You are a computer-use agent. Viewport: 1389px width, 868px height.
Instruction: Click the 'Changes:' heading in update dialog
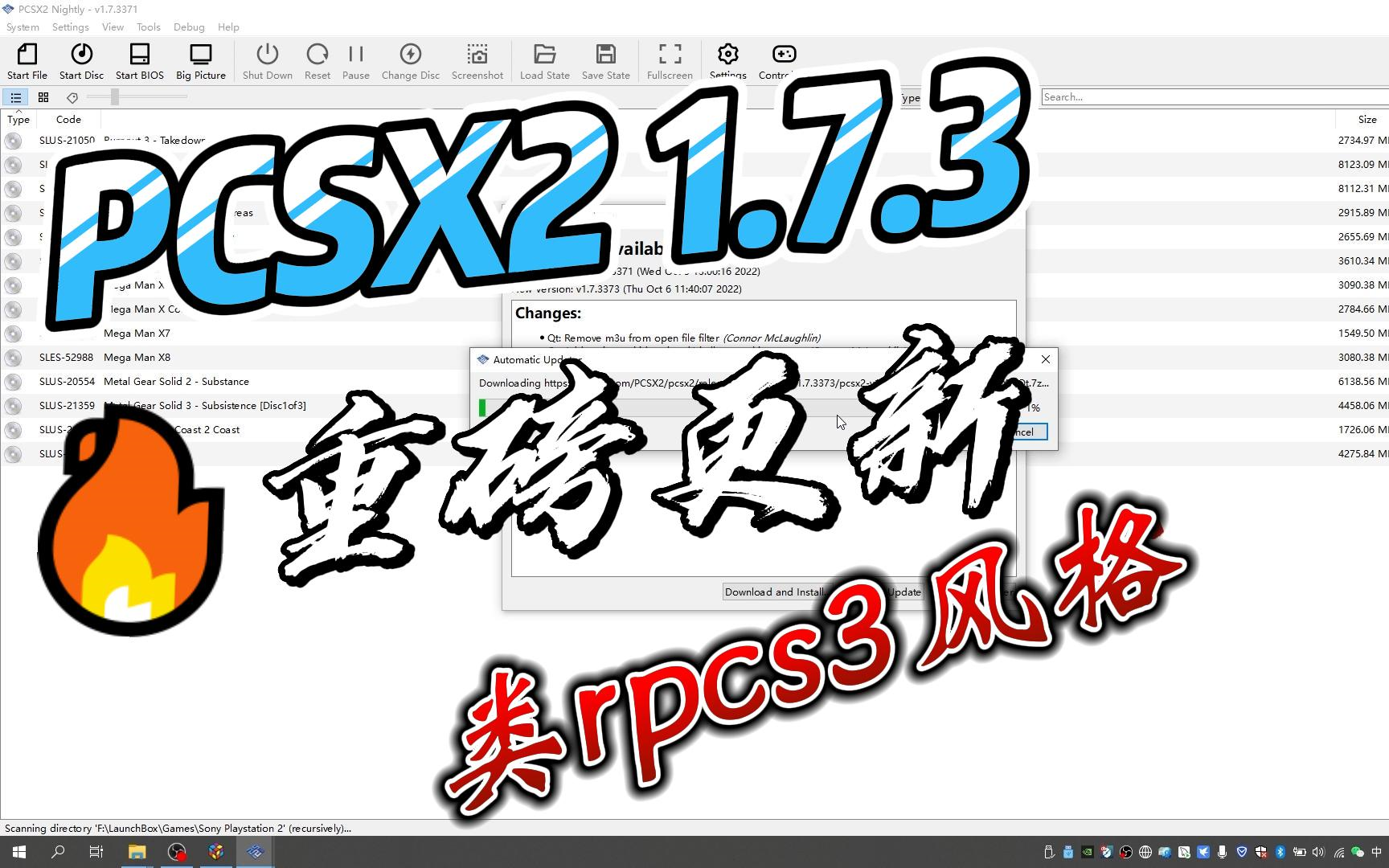[x=548, y=313]
